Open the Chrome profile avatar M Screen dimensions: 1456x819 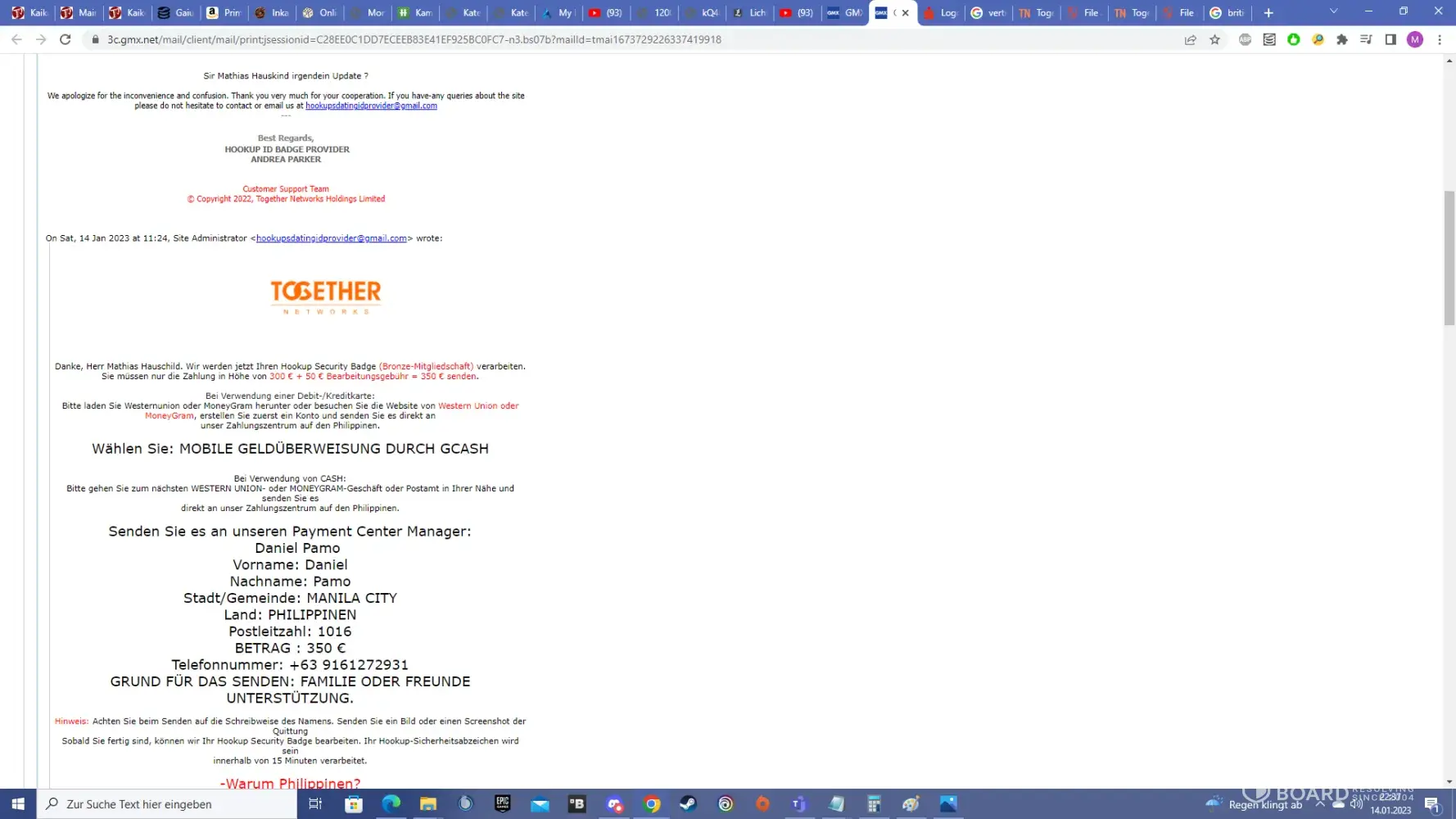(1415, 39)
